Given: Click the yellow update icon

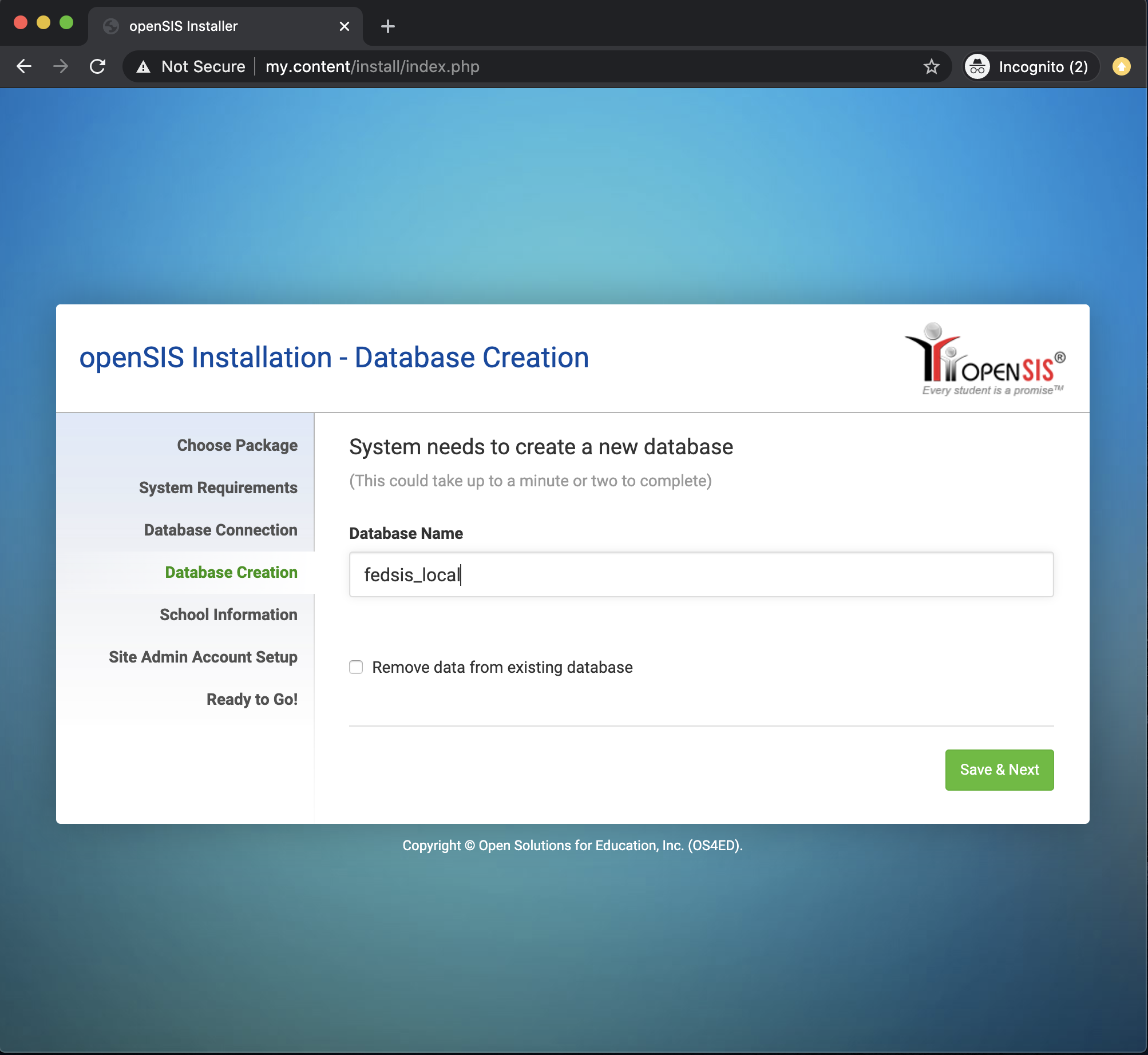Looking at the screenshot, I should click(1121, 67).
